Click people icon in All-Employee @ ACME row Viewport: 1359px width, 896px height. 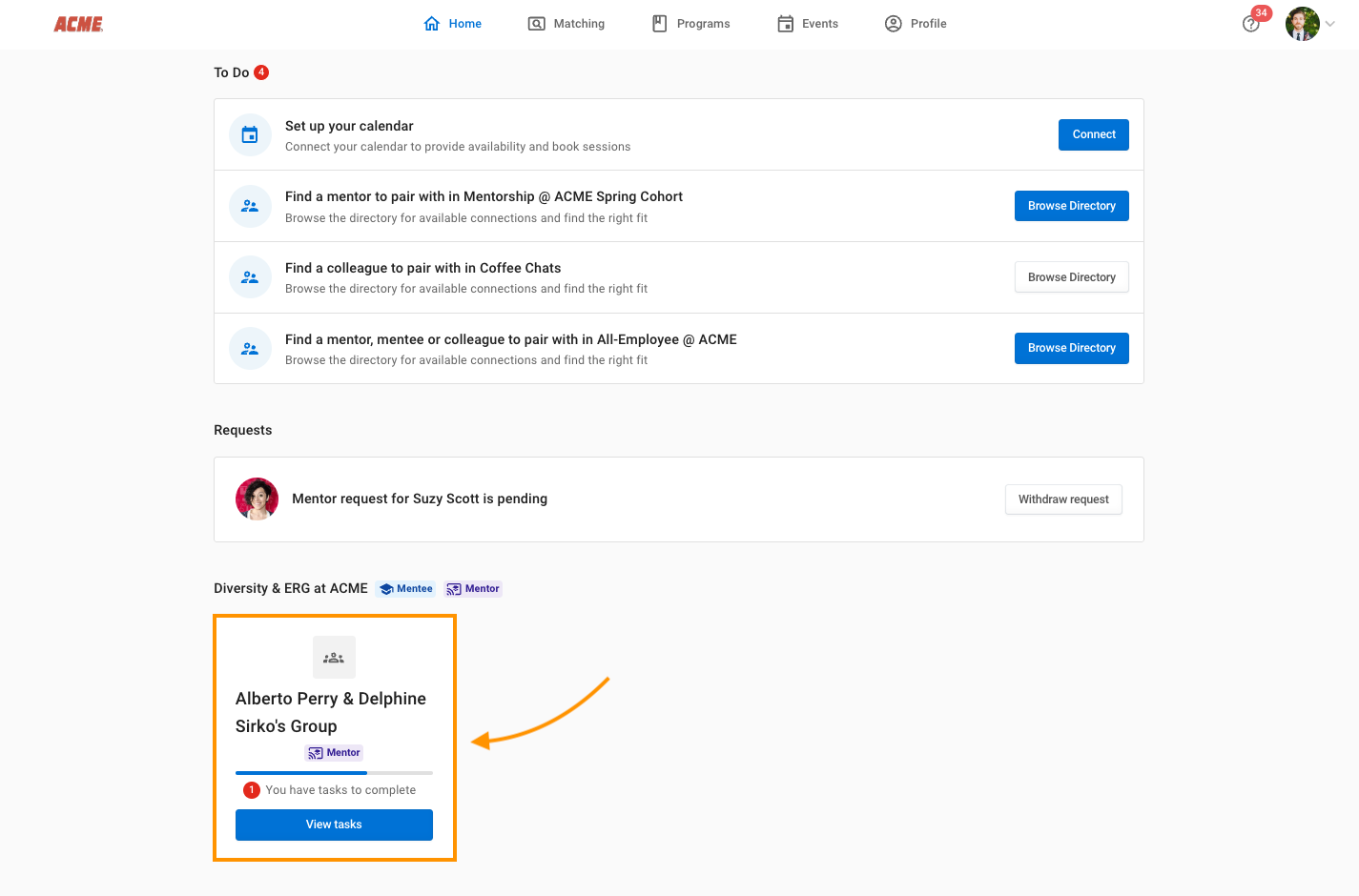coord(250,349)
